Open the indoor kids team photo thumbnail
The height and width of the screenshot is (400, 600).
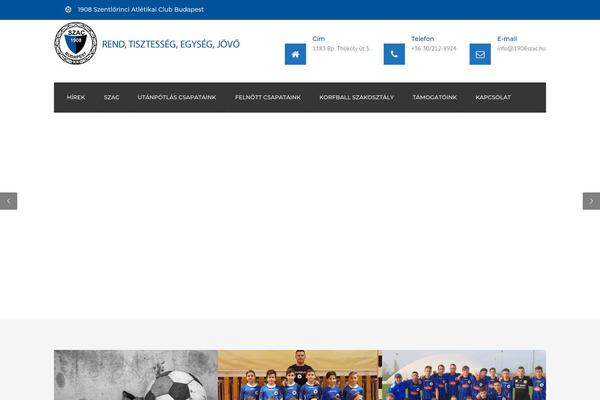(300, 375)
